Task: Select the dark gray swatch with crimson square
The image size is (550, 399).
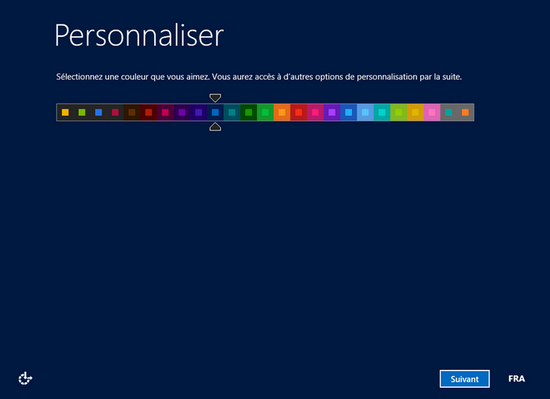Action: tap(115, 112)
